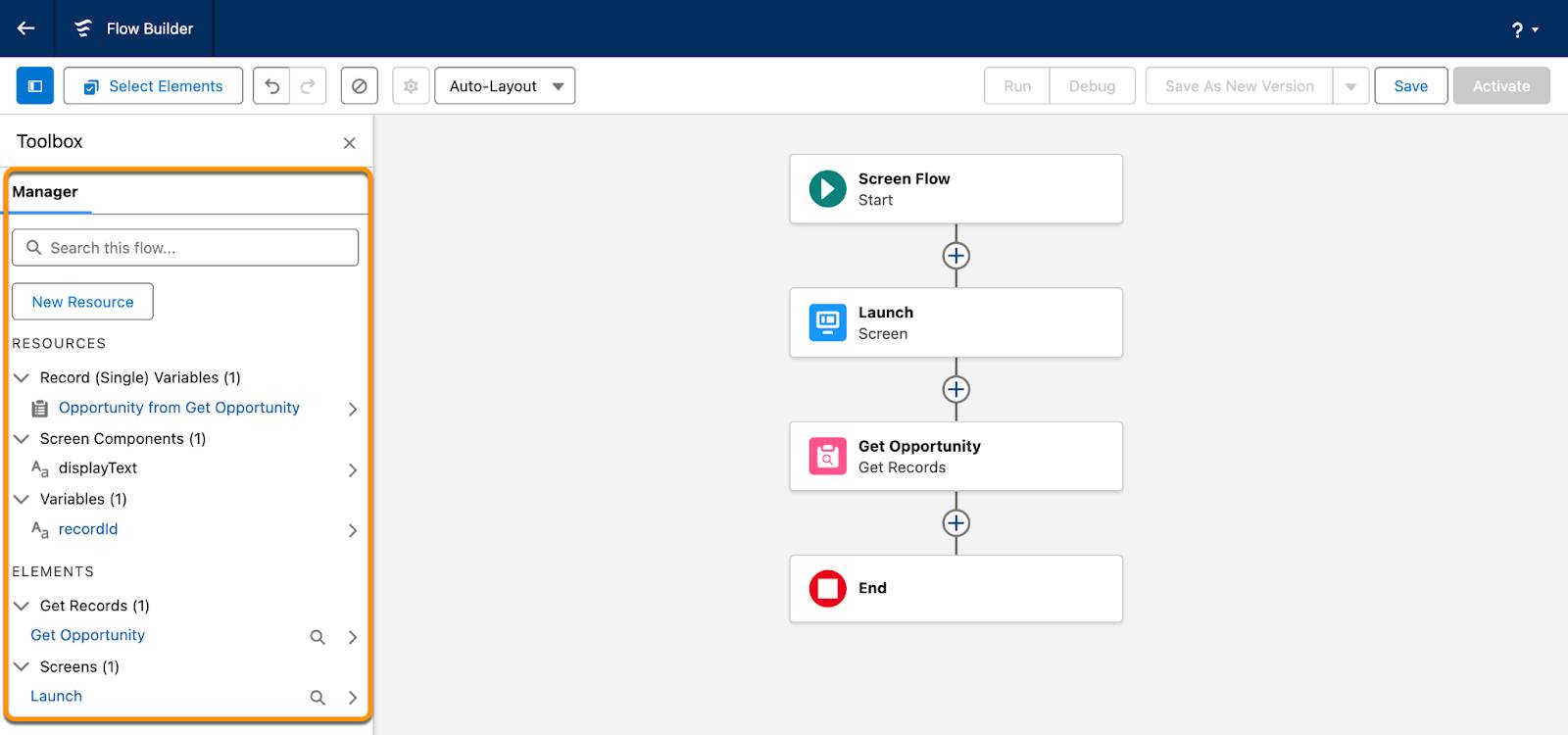Create a New Resource
The image size is (1568, 735).
pyautogui.click(x=82, y=302)
